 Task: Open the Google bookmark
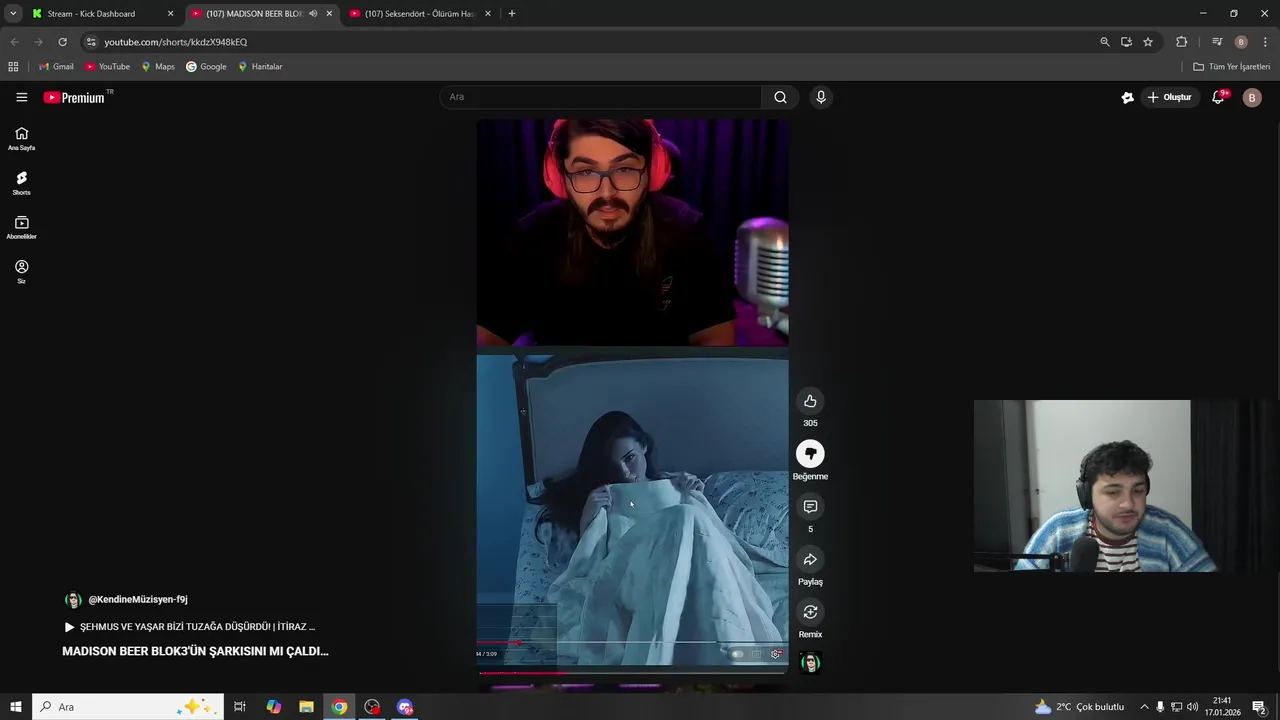[206, 67]
